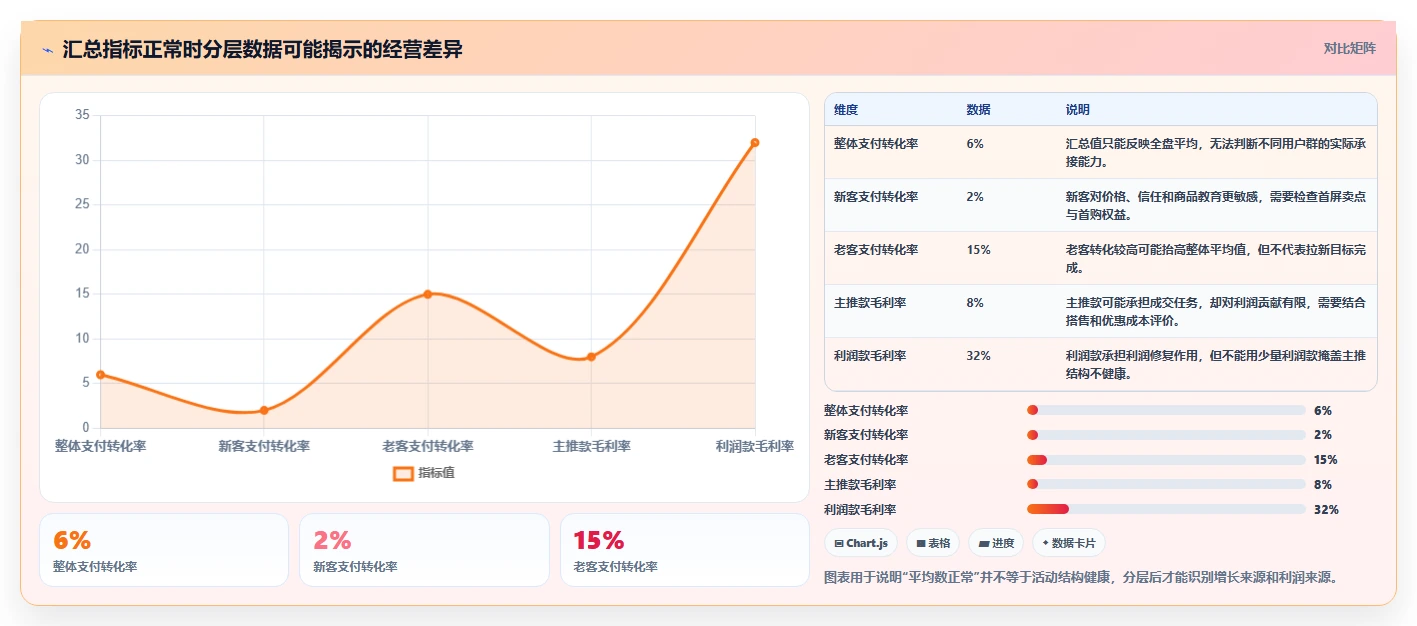The width and height of the screenshot is (1417, 626).
Task: Click the chart data point for 新客支付转化率
Action: coord(264,410)
